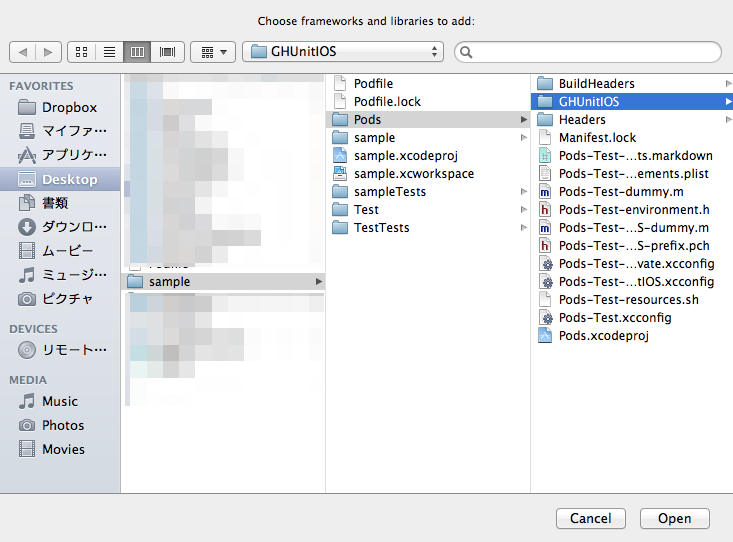Image resolution: width=733 pixels, height=542 pixels.
Task: Open the item arrangement dropdown
Action: click(213, 52)
